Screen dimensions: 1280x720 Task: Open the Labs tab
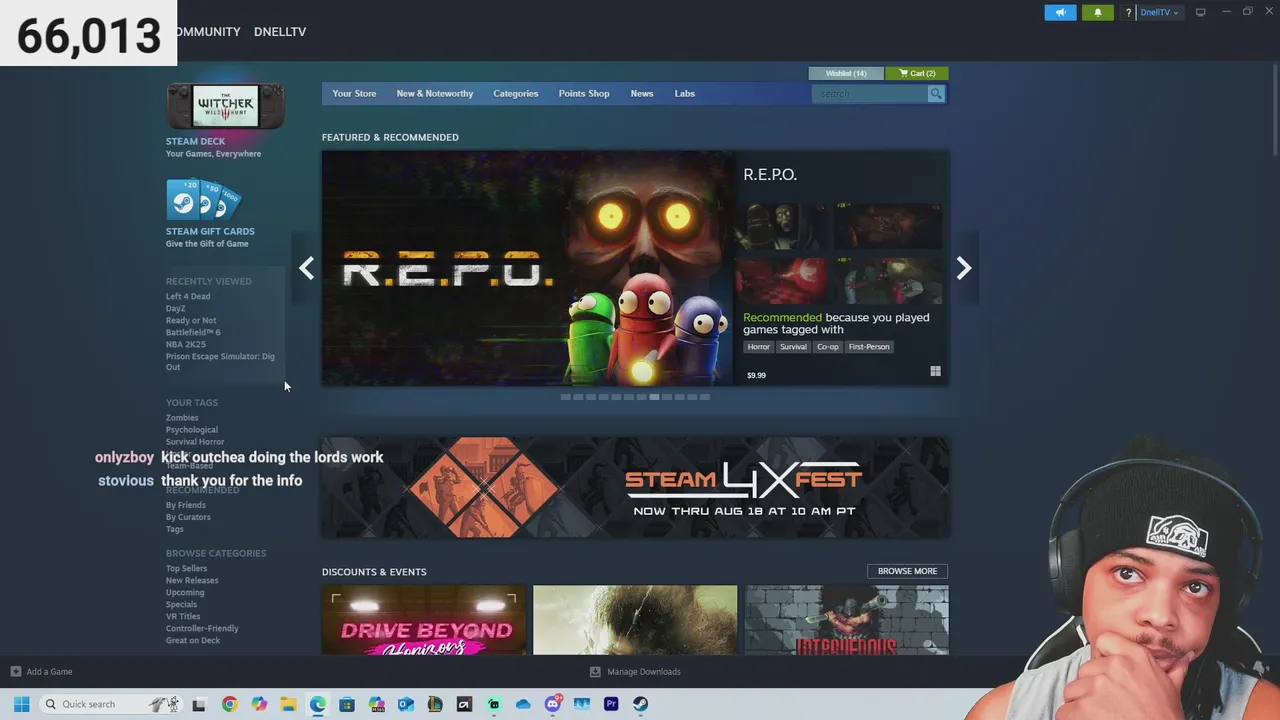click(x=685, y=94)
